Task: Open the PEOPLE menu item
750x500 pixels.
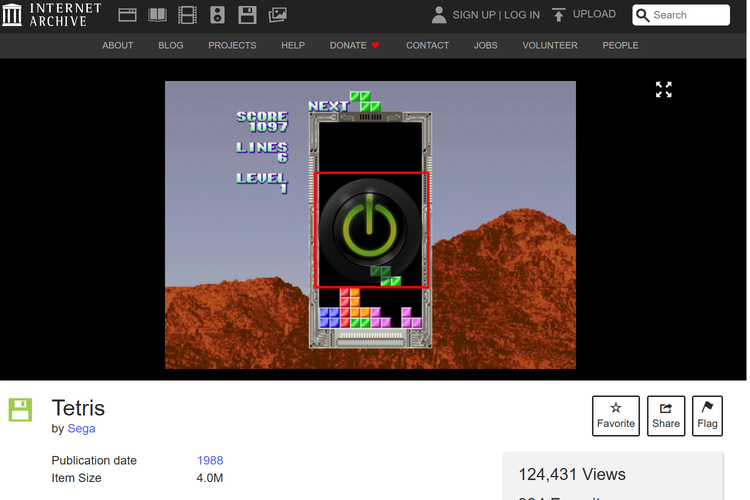Action: 620,45
